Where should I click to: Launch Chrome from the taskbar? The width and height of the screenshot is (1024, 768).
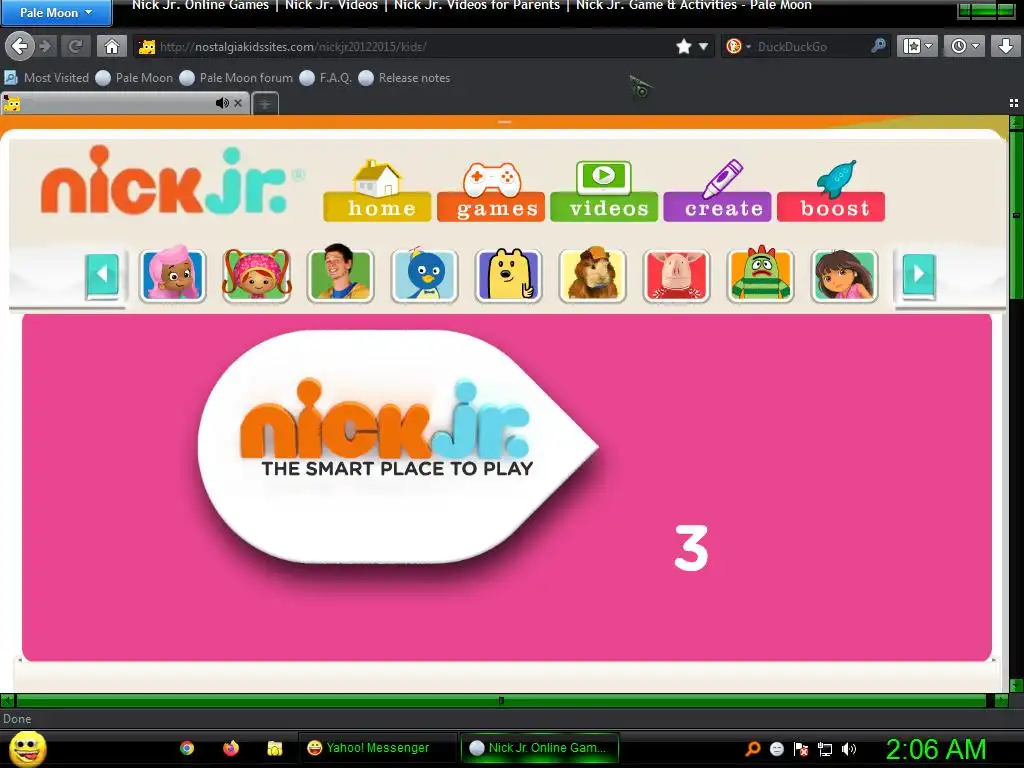pos(187,748)
